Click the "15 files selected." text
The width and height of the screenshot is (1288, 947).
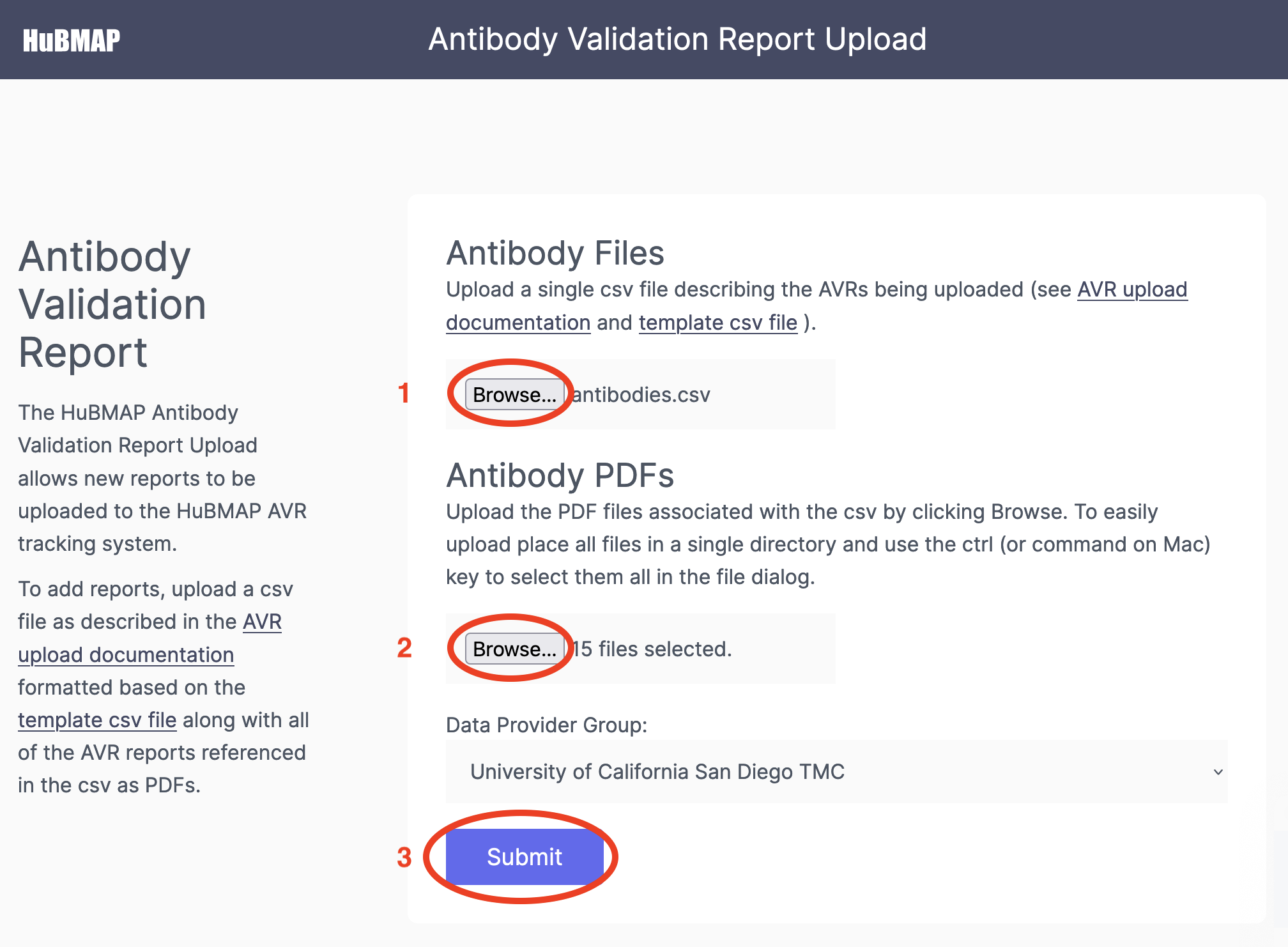[x=652, y=649]
